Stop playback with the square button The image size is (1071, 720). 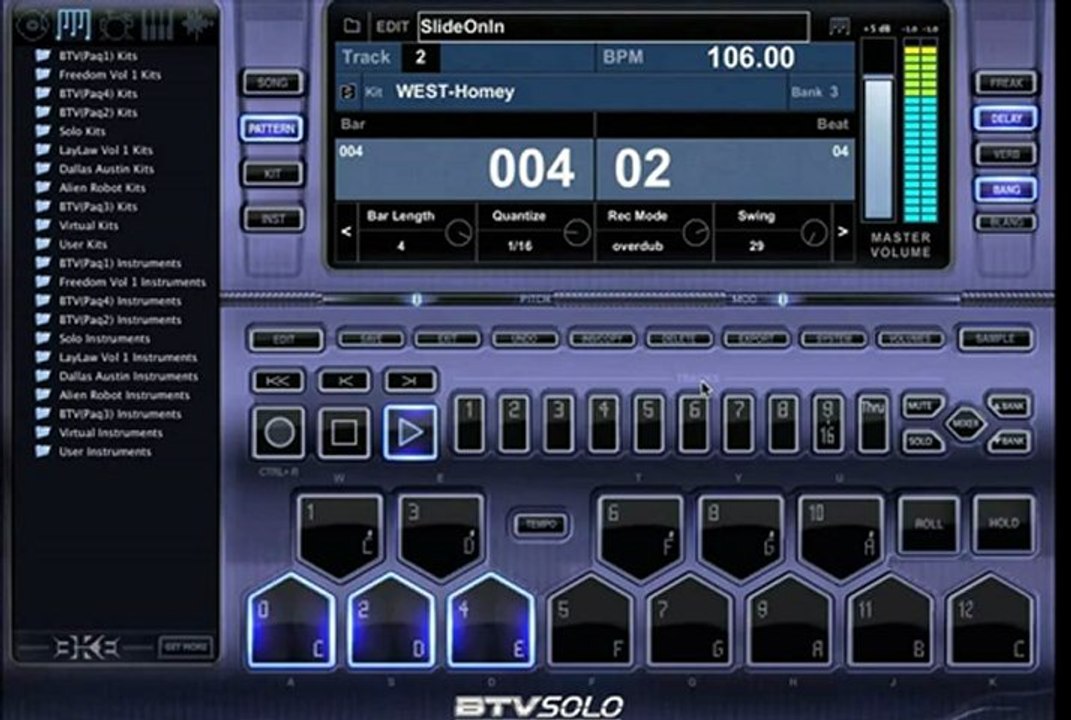344,432
